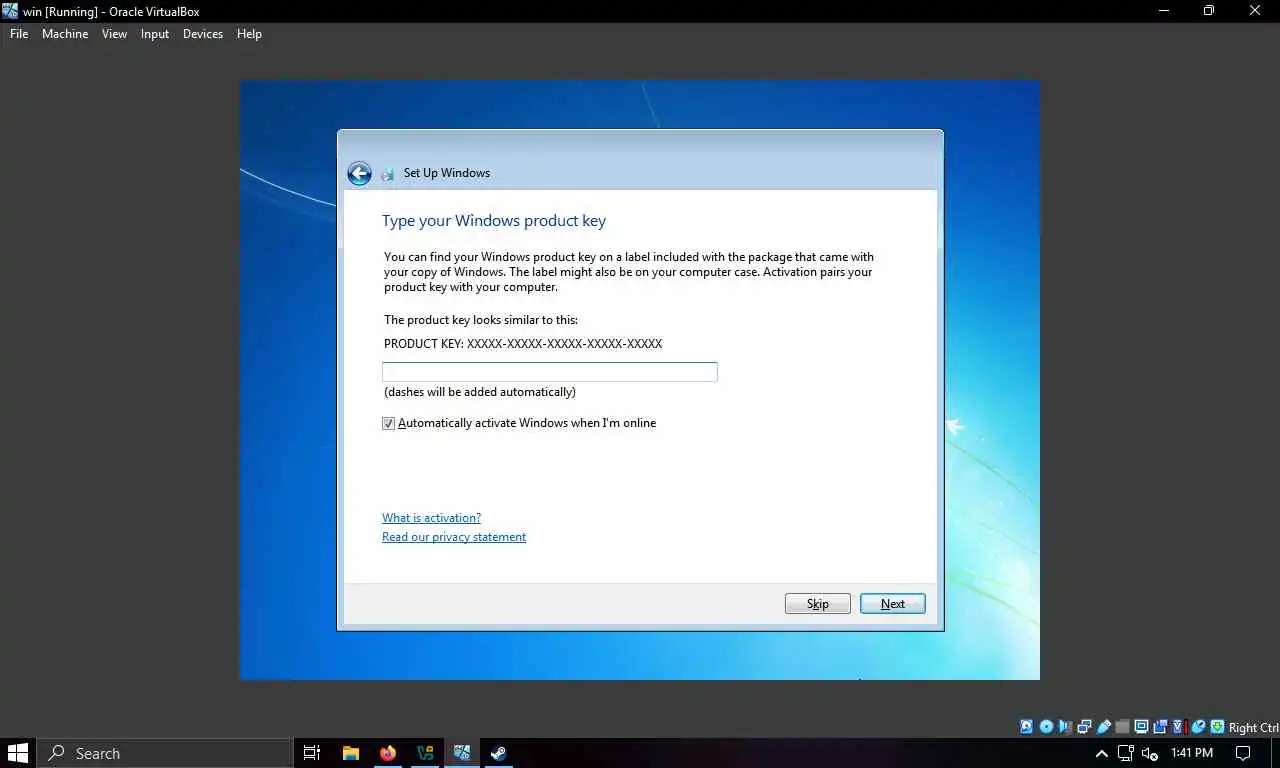Focus the product key text field
The image size is (1280, 768).
tap(550, 372)
